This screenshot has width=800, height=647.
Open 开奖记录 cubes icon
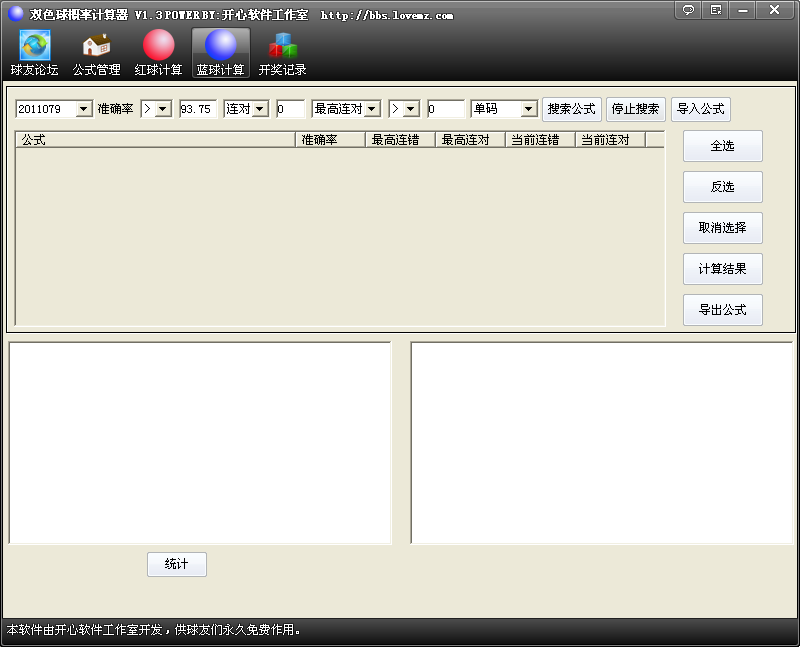pos(282,53)
